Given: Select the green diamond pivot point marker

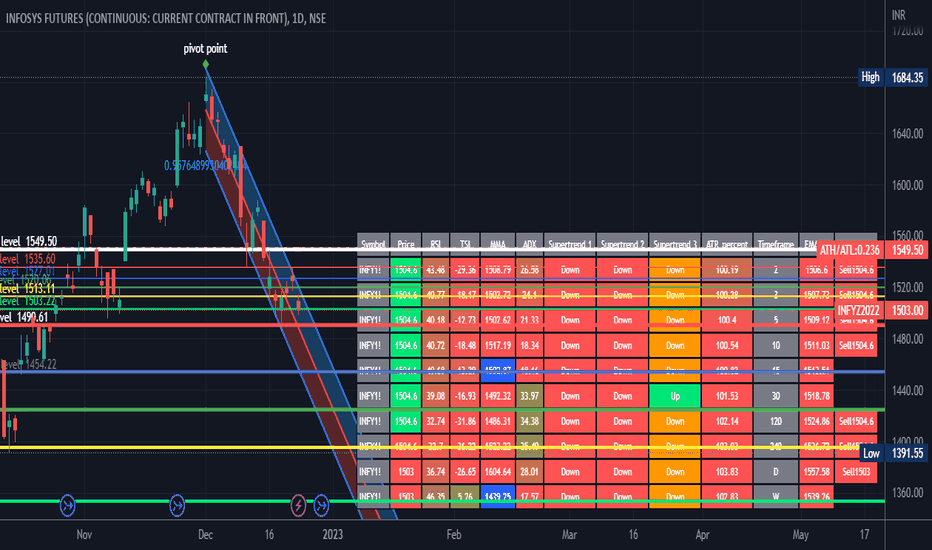Looking at the screenshot, I should [206, 64].
